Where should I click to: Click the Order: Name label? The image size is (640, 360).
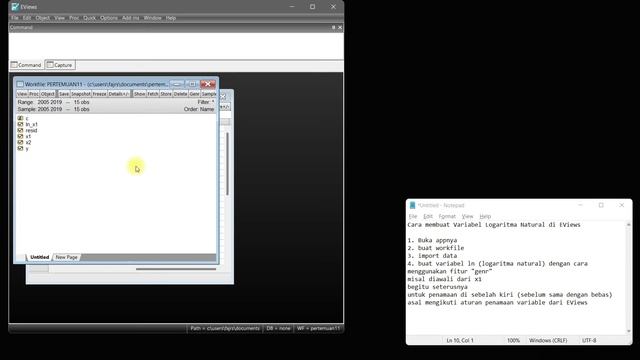(x=199, y=109)
